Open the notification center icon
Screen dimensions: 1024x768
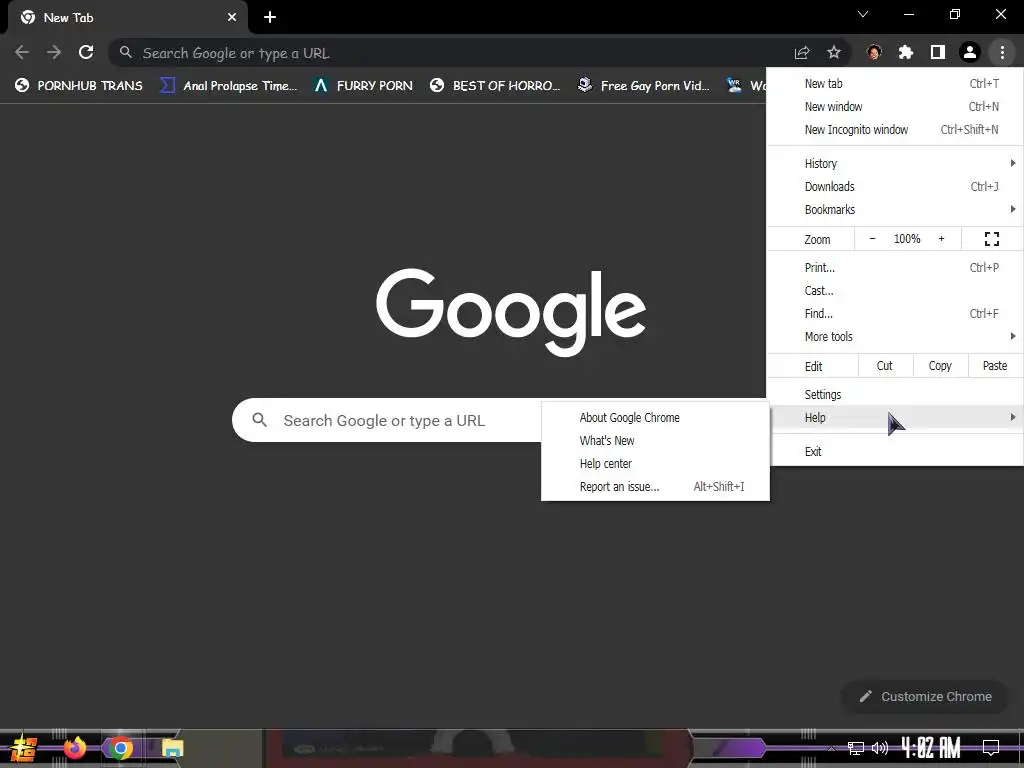click(991, 747)
